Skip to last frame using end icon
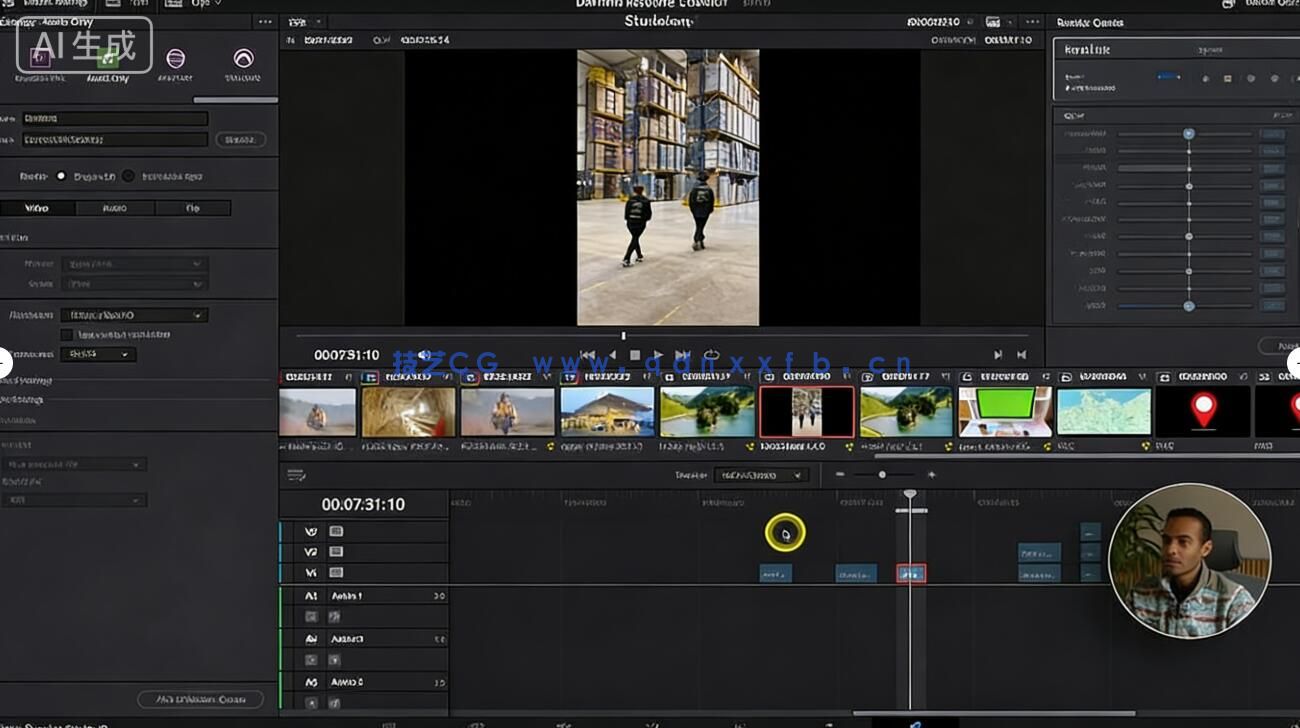 pyautogui.click(x=1020, y=353)
